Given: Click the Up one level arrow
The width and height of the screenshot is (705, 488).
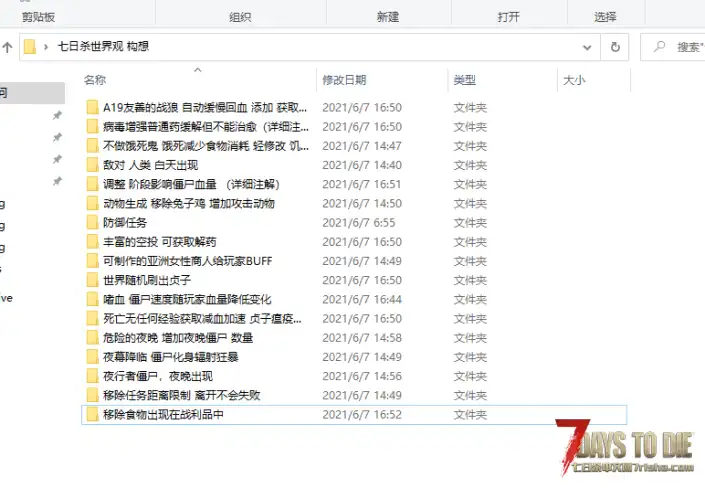Looking at the screenshot, I should [x=6, y=47].
